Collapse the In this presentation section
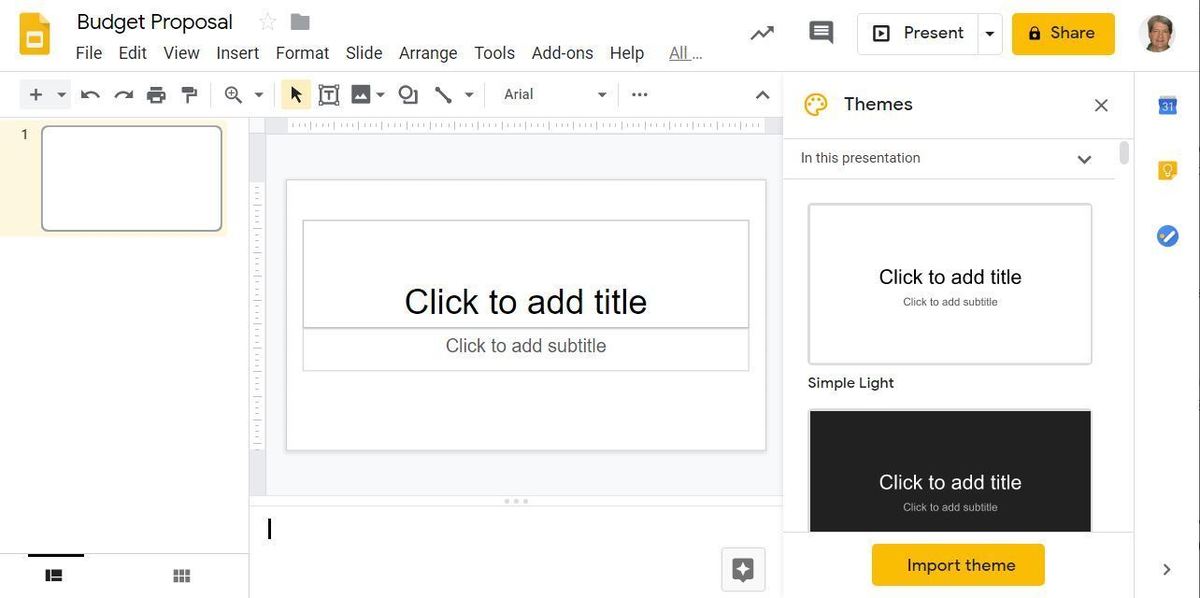This screenshot has width=1200, height=598. (1084, 159)
